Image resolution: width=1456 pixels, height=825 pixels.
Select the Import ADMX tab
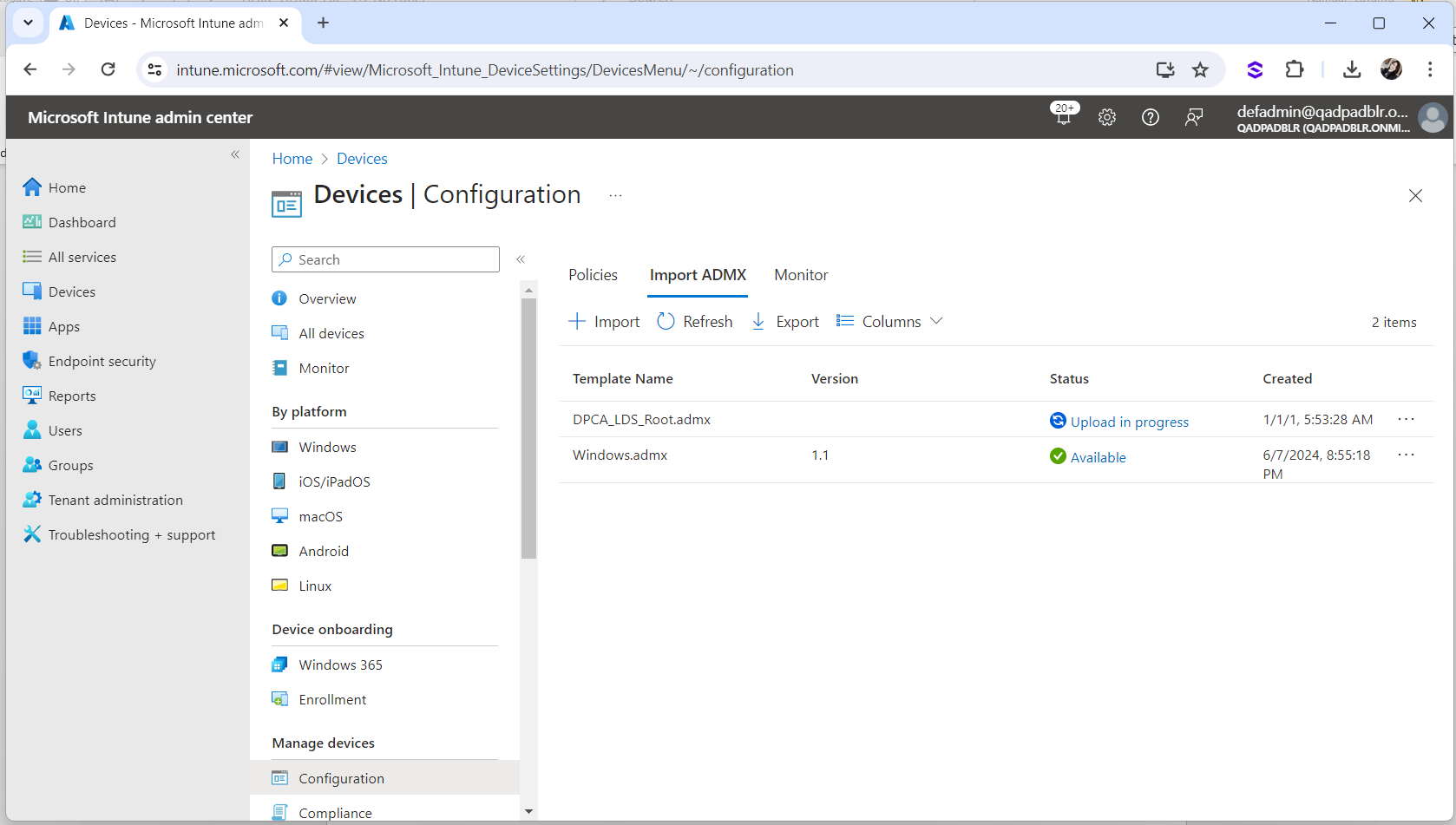pos(698,275)
